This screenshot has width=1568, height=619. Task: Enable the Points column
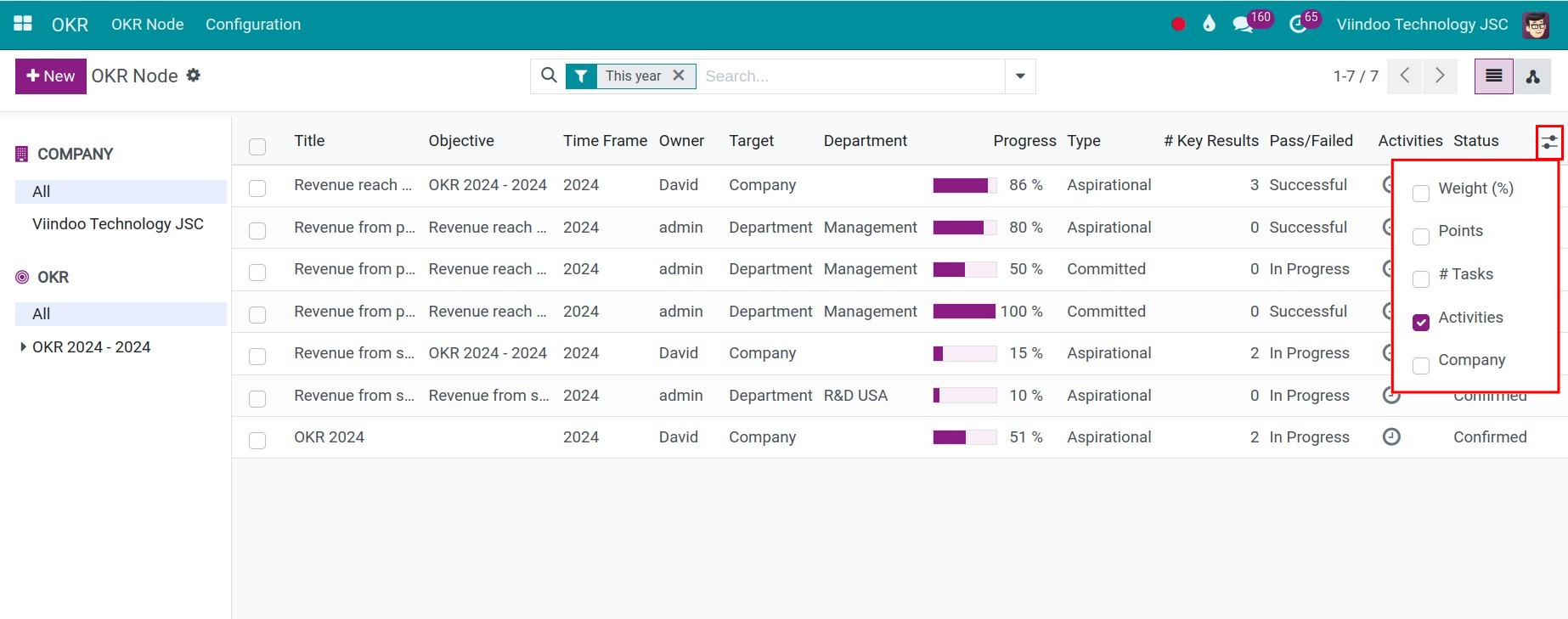1420,236
